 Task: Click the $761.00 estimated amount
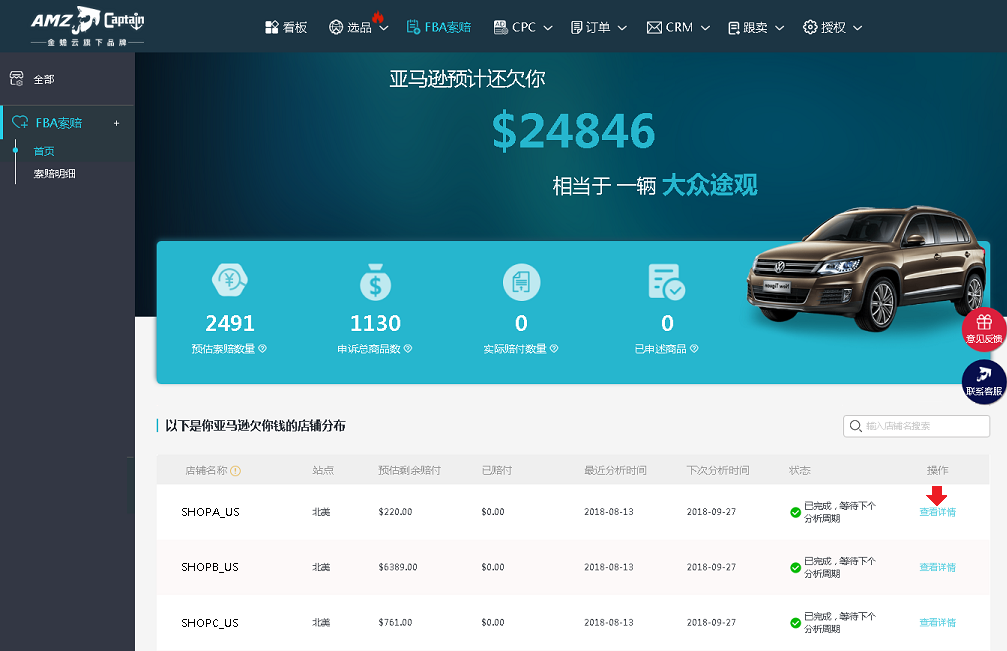point(396,622)
